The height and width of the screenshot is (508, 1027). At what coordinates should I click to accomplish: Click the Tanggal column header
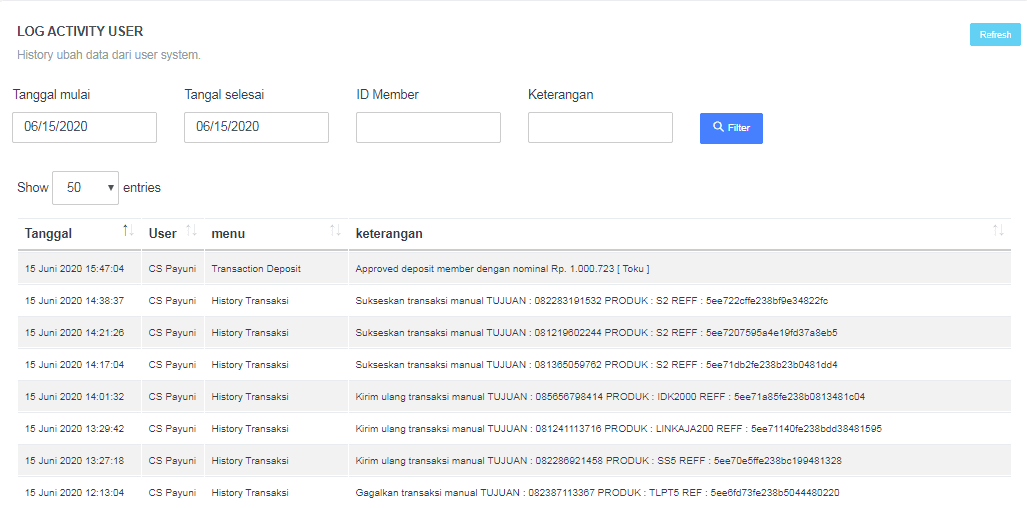pos(79,234)
